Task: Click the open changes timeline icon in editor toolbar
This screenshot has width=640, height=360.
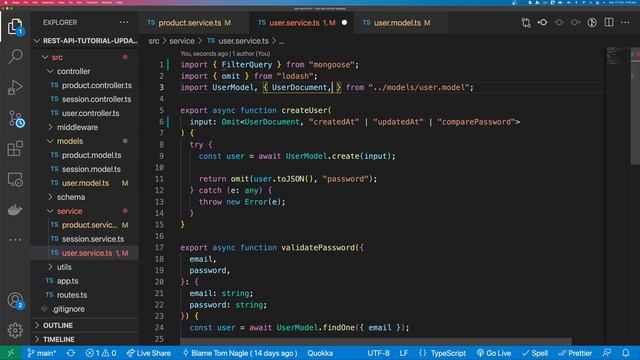Action: 542,22
